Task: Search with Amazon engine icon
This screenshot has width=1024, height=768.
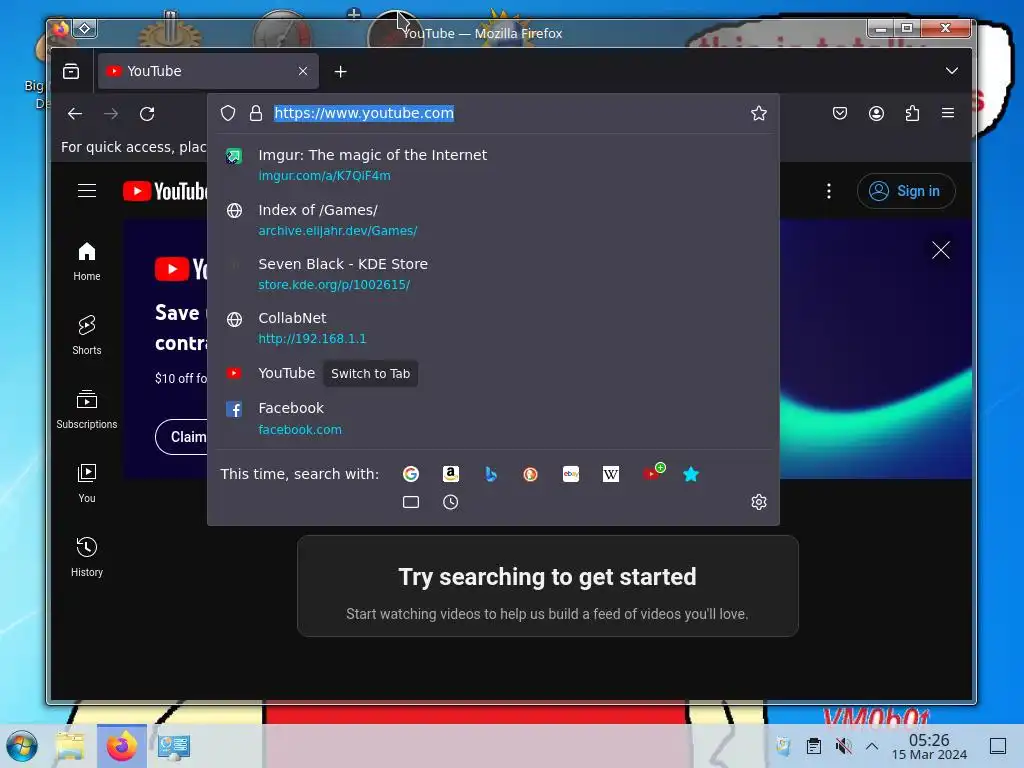Action: pyautogui.click(x=451, y=474)
